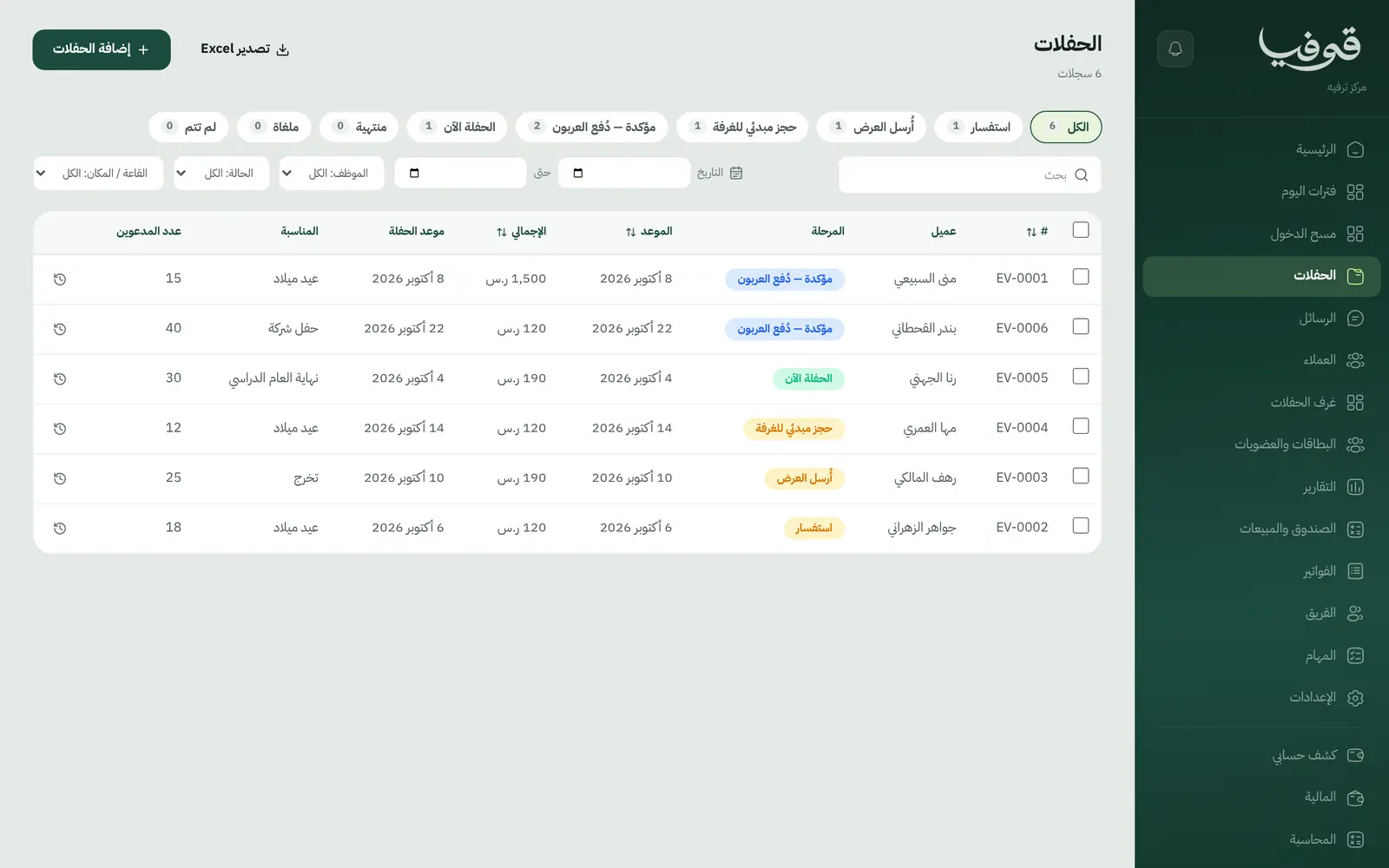1389x868 pixels.
Task: Click history icon for row EV-0001
Action: [x=60, y=279]
